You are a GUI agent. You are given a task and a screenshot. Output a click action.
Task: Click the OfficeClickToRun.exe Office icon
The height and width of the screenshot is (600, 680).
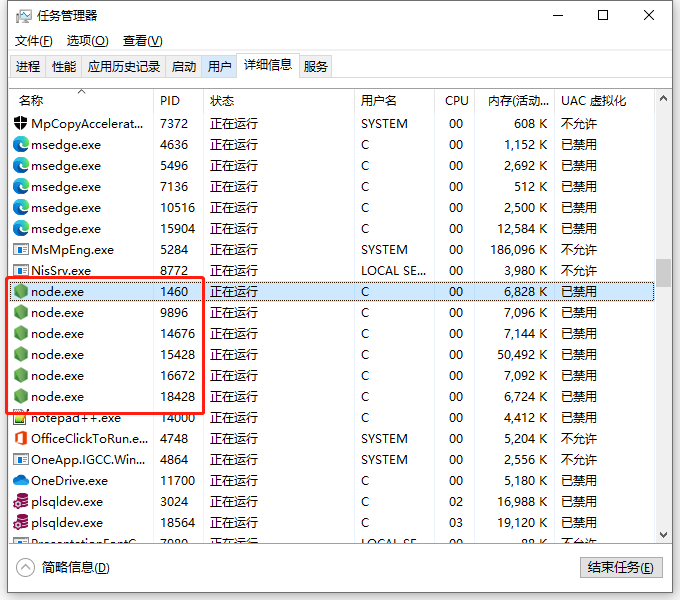point(21,439)
